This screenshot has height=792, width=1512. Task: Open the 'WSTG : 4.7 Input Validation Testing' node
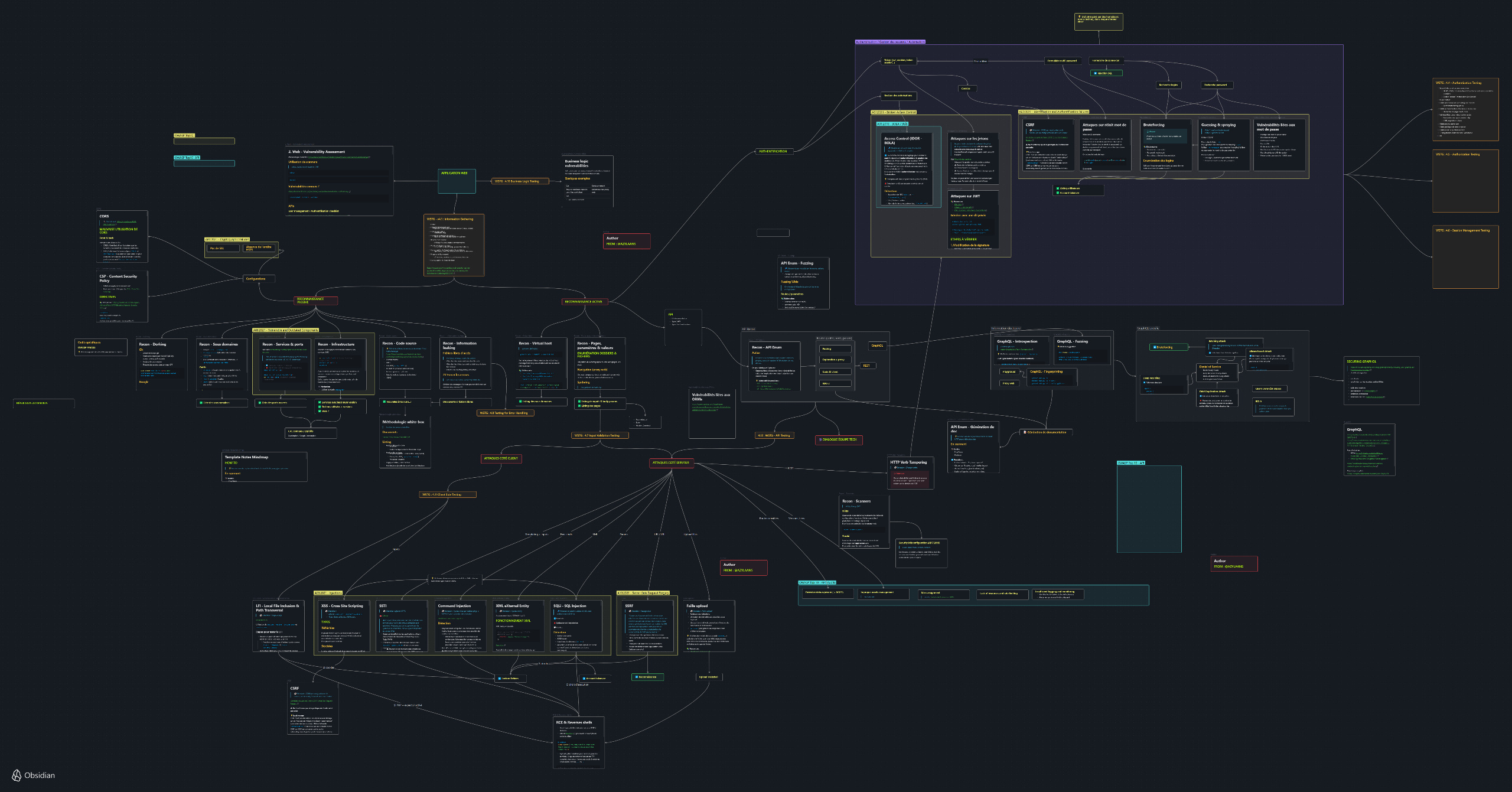point(599,435)
